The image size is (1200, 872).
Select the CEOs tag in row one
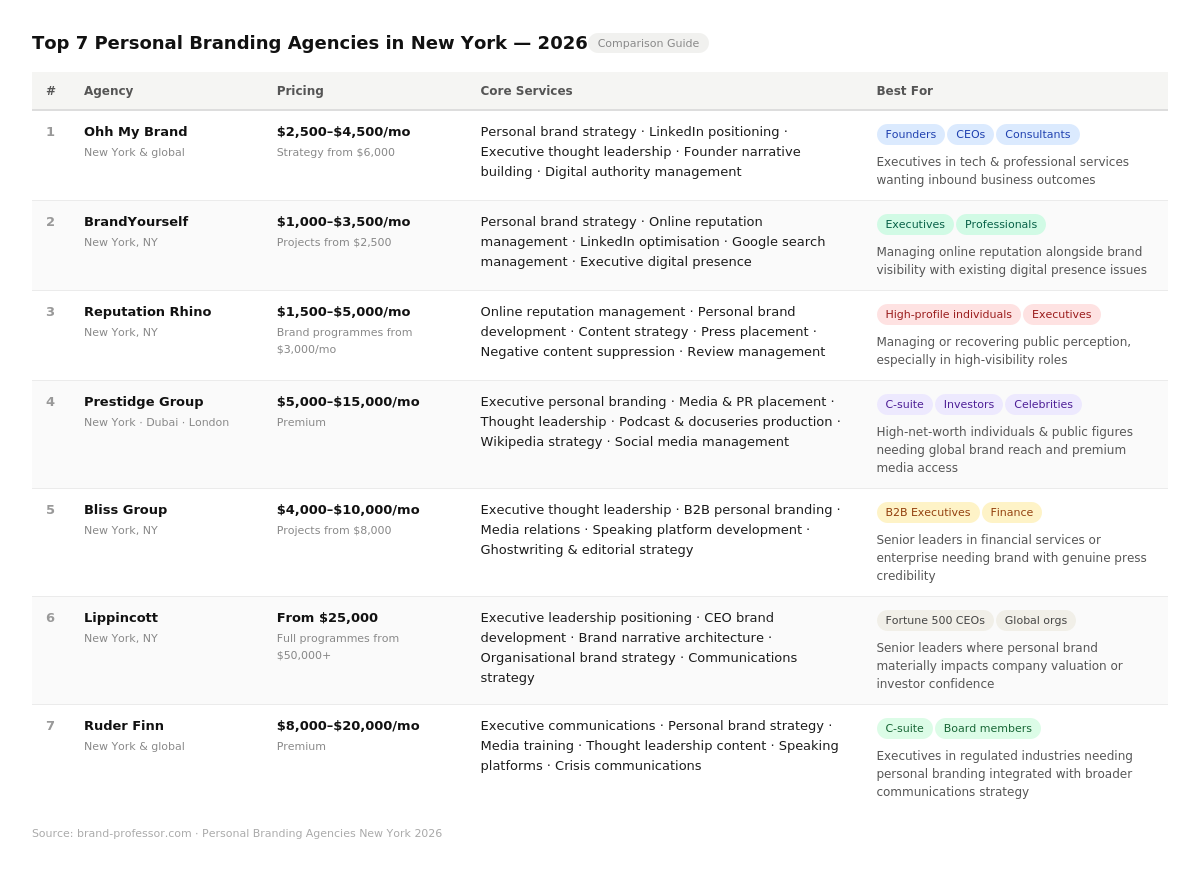(x=970, y=134)
